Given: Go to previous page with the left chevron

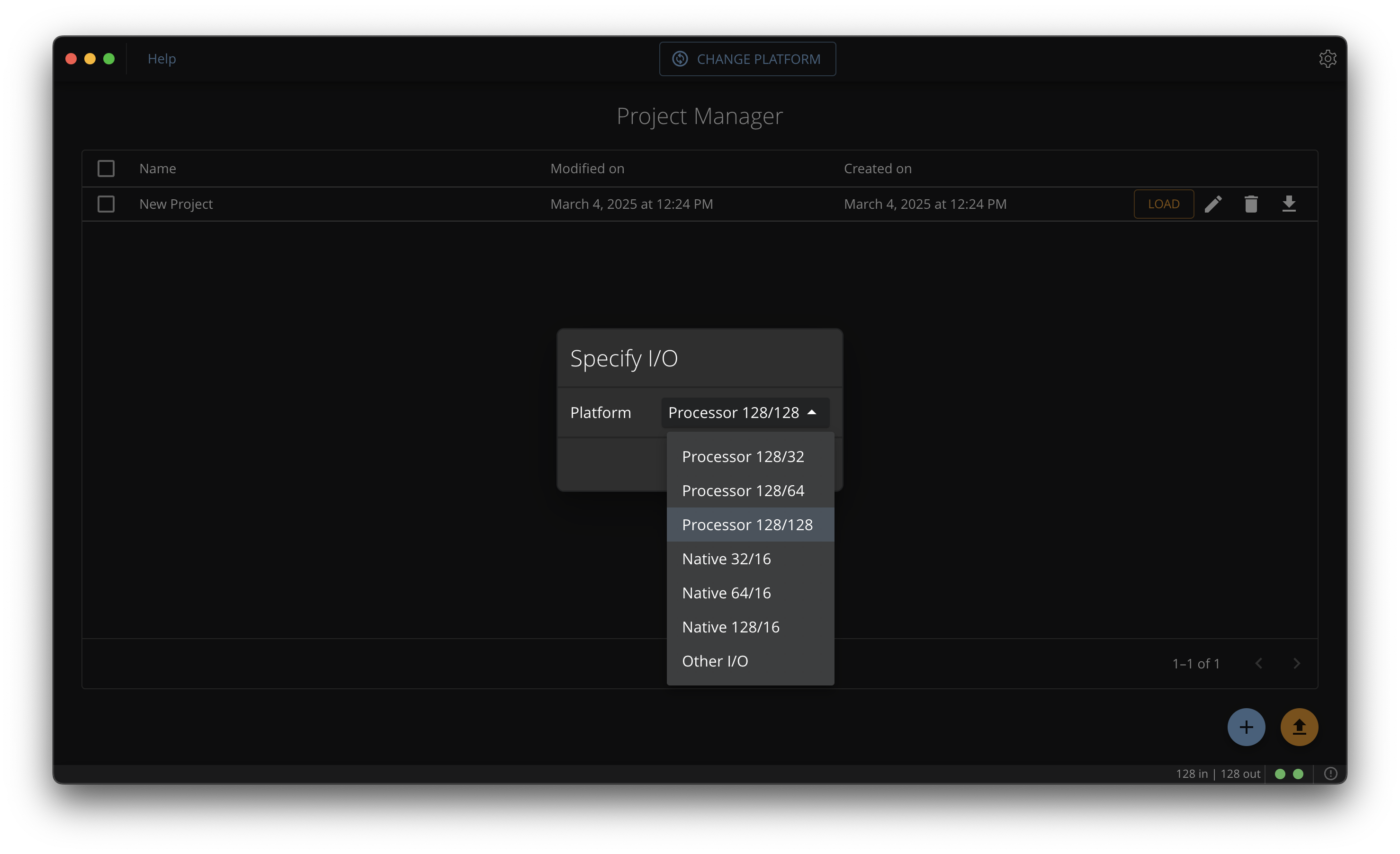Looking at the screenshot, I should pos(1258,663).
